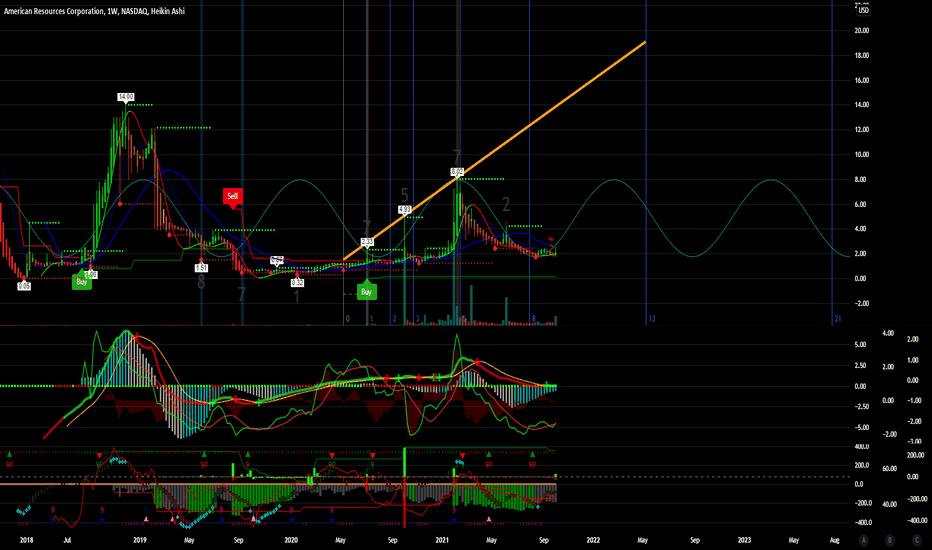
Task: Click the Aug label on time axis
Action: 835,540
